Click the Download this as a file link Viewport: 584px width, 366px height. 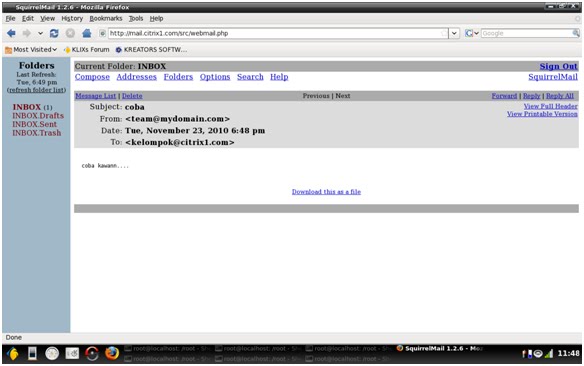pyautogui.click(x=326, y=192)
